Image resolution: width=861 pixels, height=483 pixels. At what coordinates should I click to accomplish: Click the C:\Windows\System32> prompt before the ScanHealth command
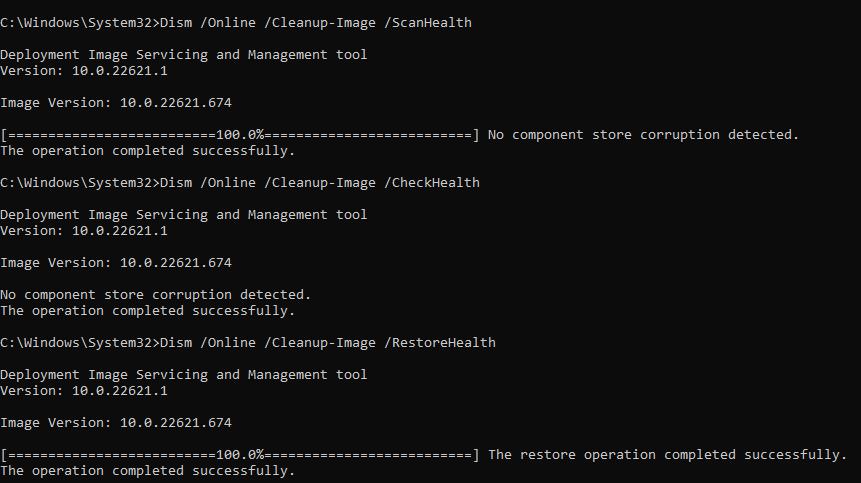79,22
